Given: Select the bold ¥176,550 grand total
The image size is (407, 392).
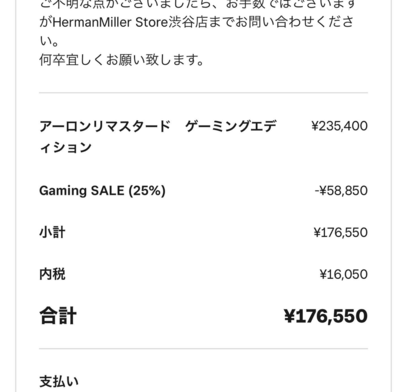Looking at the screenshot, I should point(326,316).
